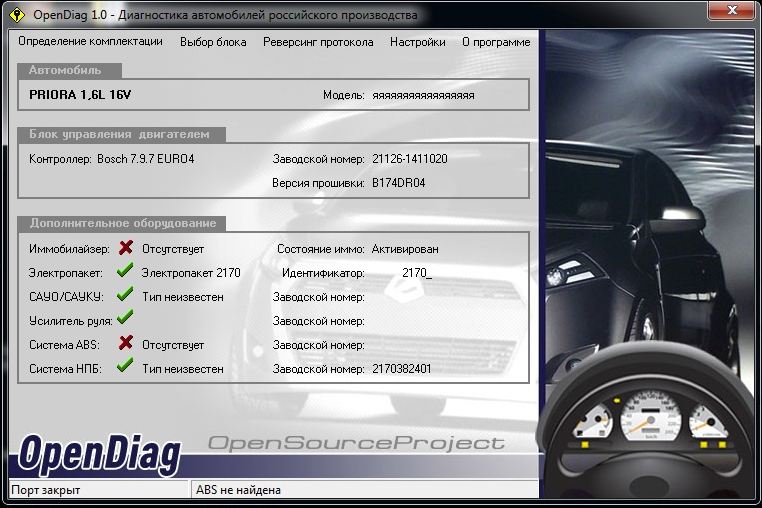762x508 pixels.
Task: Click the red cross next to Система ABS
Action: [125, 343]
